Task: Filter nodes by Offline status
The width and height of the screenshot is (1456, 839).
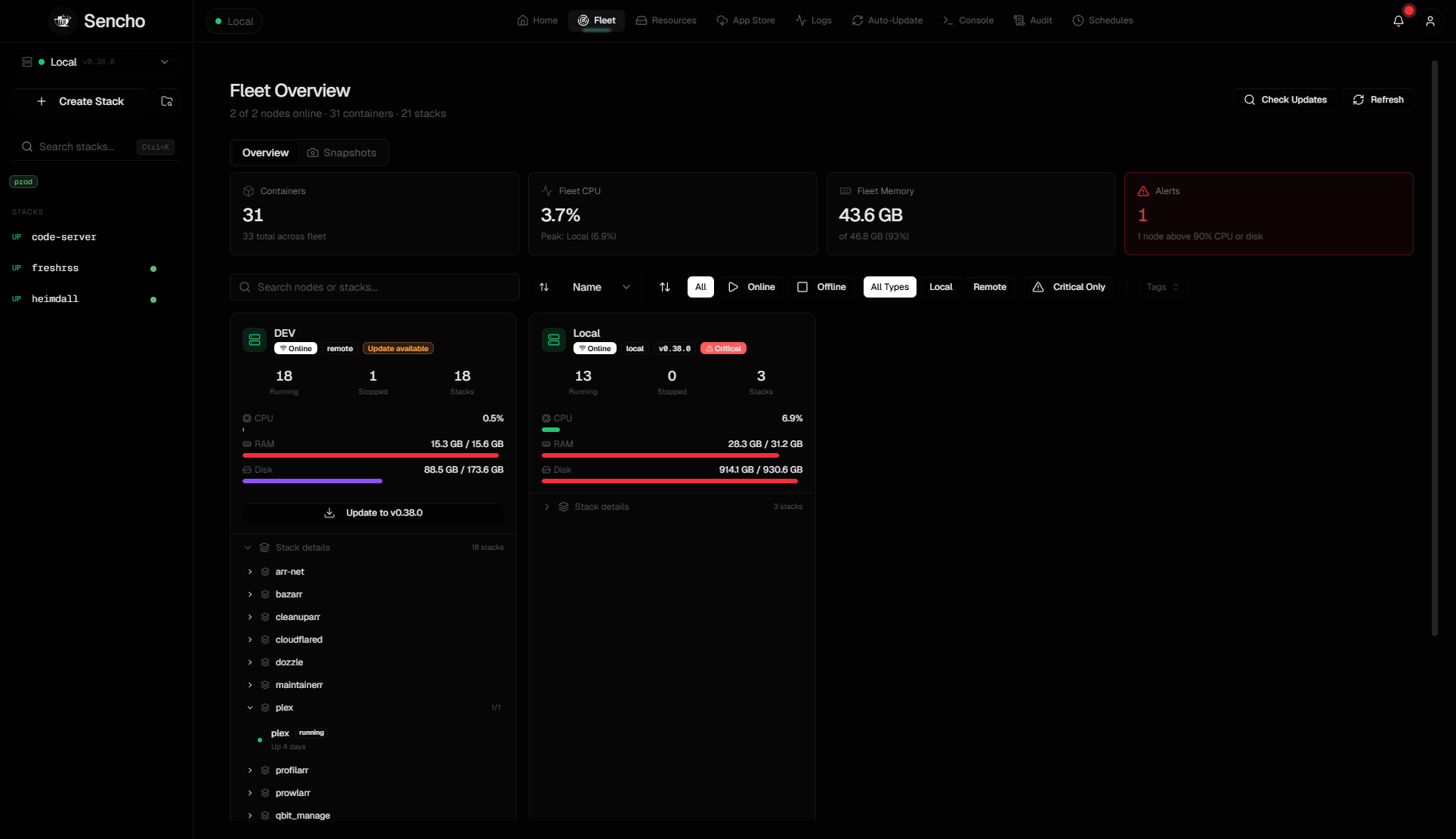Action: tap(822, 287)
